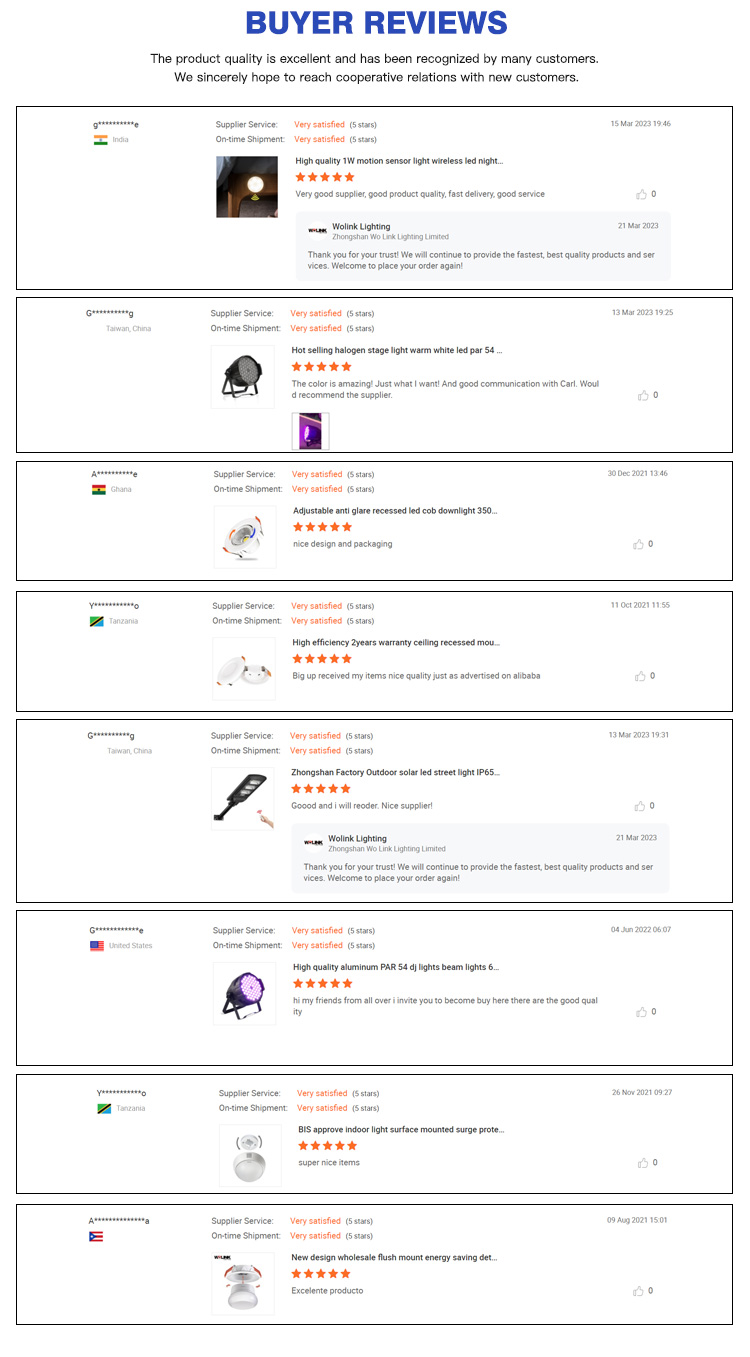Viewport: 750px width, 1357px height.
Task: Open the halogen stage light product thumbnail
Action: coord(242,377)
